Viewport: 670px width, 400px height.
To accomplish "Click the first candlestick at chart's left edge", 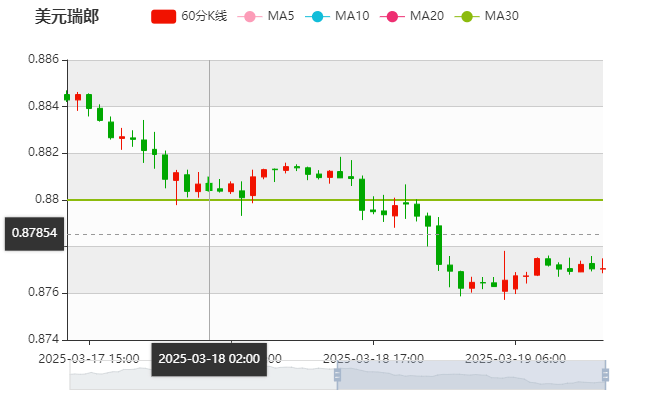I will point(67,97).
